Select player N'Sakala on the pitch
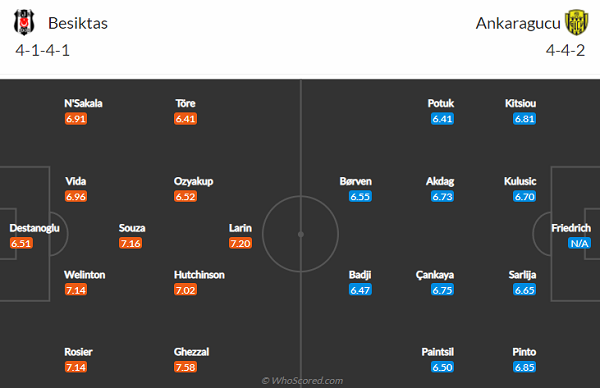Image resolution: width=600 pixels, height=388 pixels. 83,103
